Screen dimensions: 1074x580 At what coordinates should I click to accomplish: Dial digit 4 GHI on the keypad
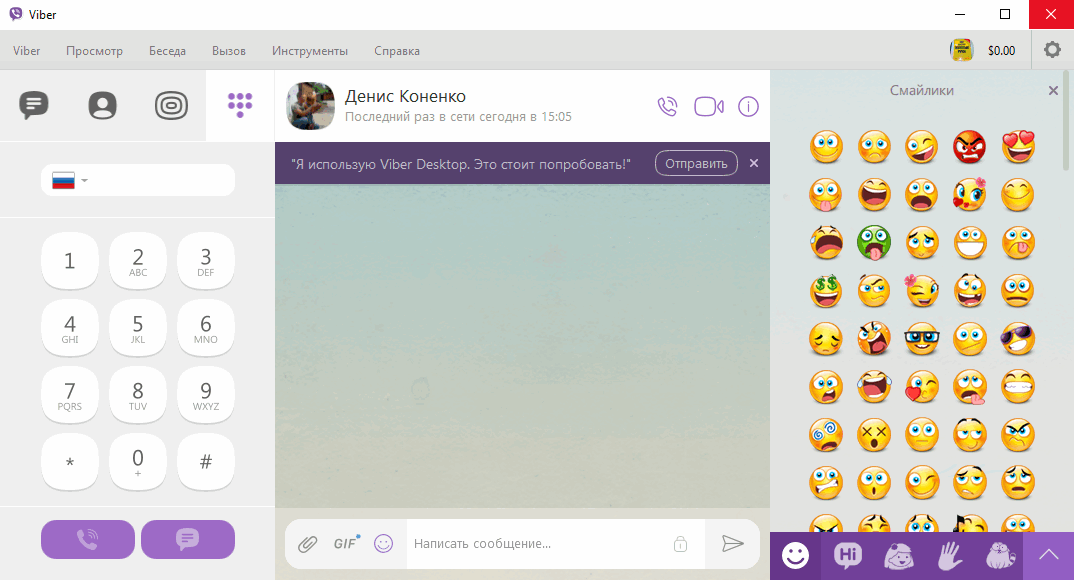click(69, 328)
